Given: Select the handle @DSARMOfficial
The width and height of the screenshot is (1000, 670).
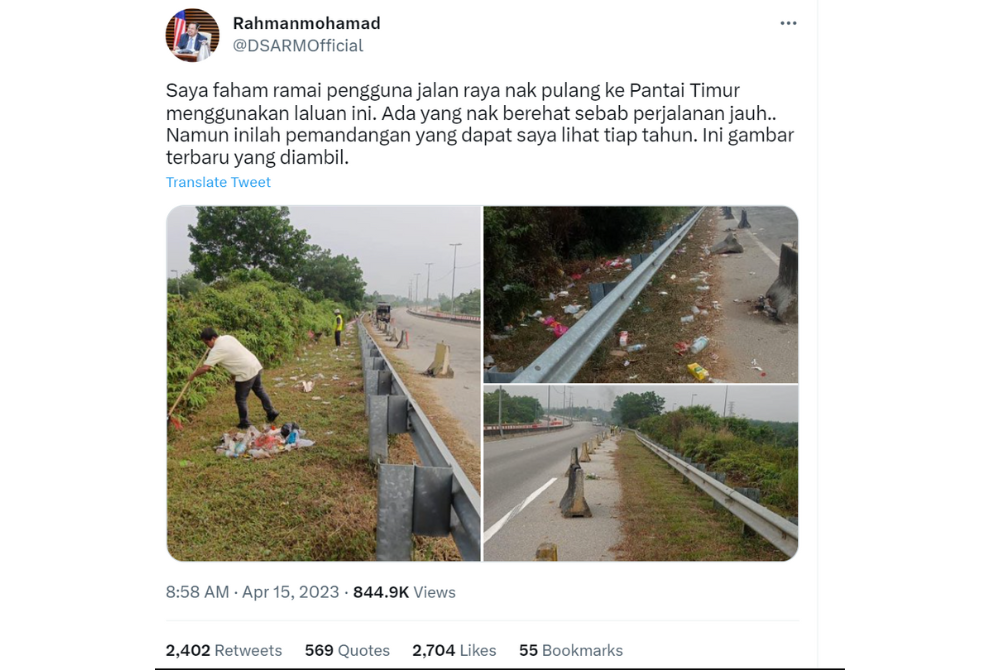Looking at the screenshot, I should click(x=298, y=45).
